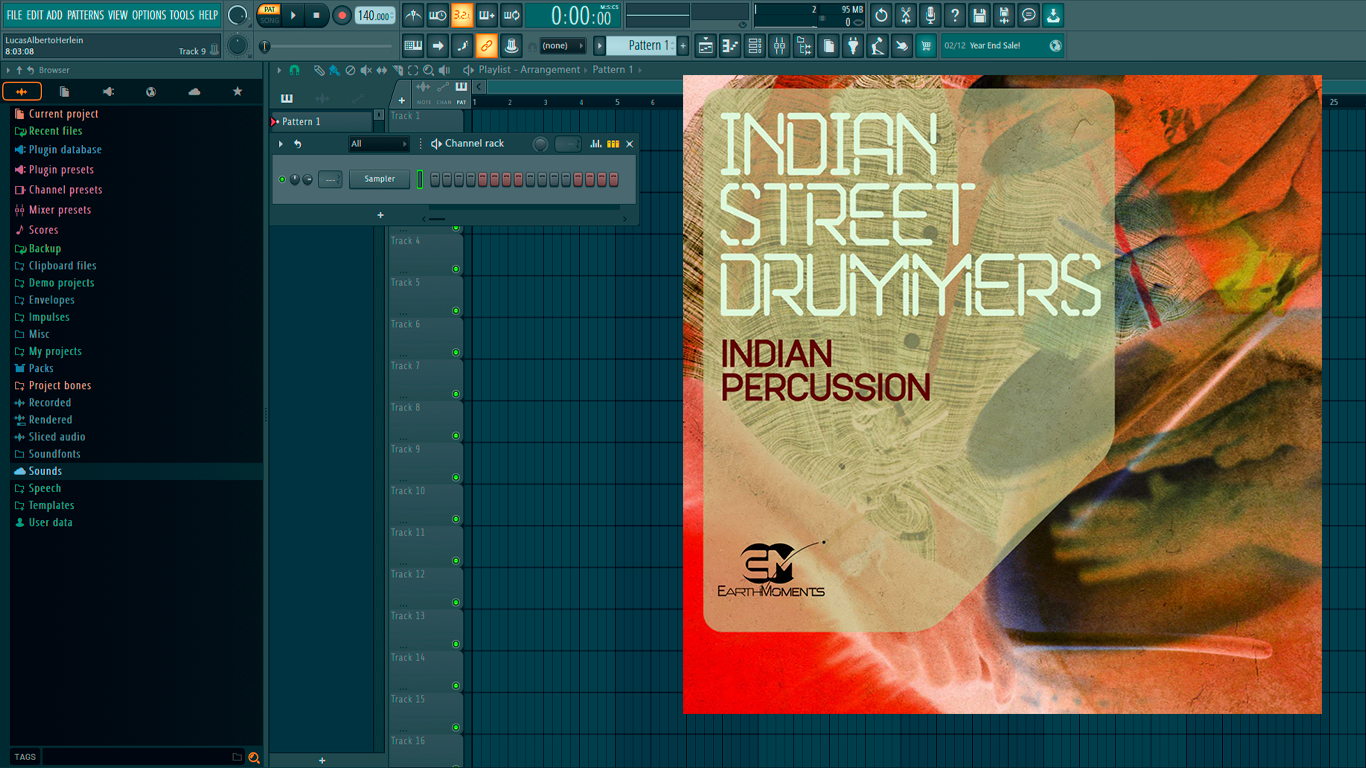
Task: Open graph editor in Channel rack
Action: click(596, 144)
